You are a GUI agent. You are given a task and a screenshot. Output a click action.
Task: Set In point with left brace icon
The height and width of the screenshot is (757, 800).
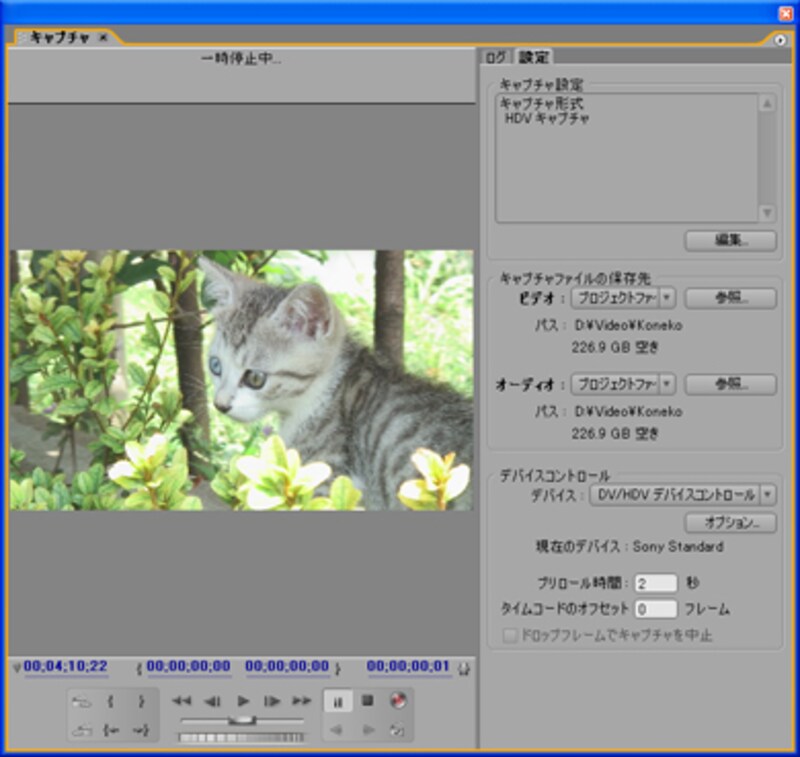click(110, 701)
